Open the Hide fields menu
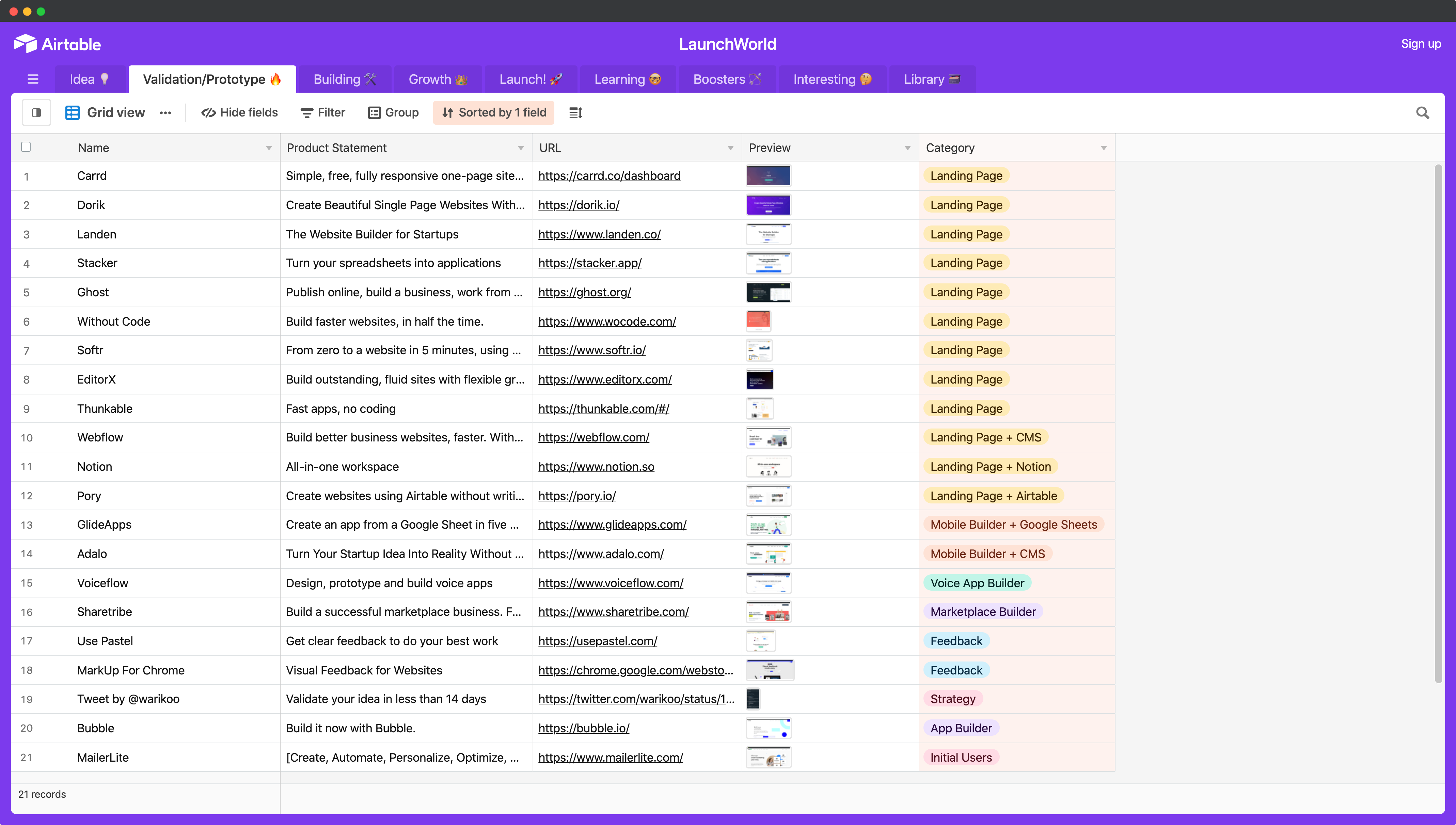 click(x=240, y=113)
